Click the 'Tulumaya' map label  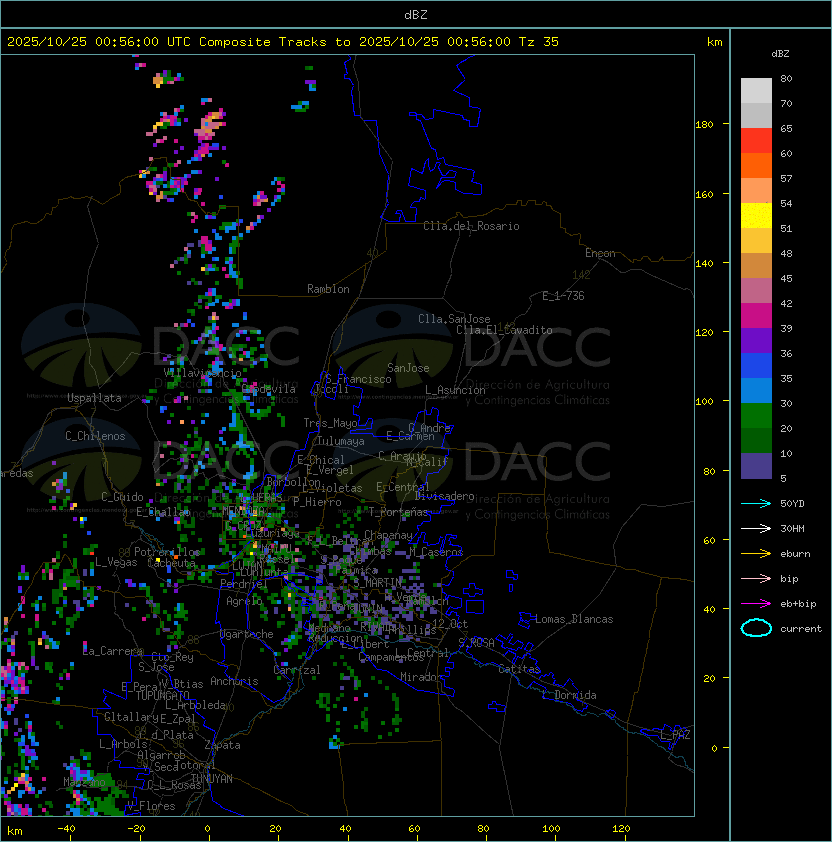point(341,441)
